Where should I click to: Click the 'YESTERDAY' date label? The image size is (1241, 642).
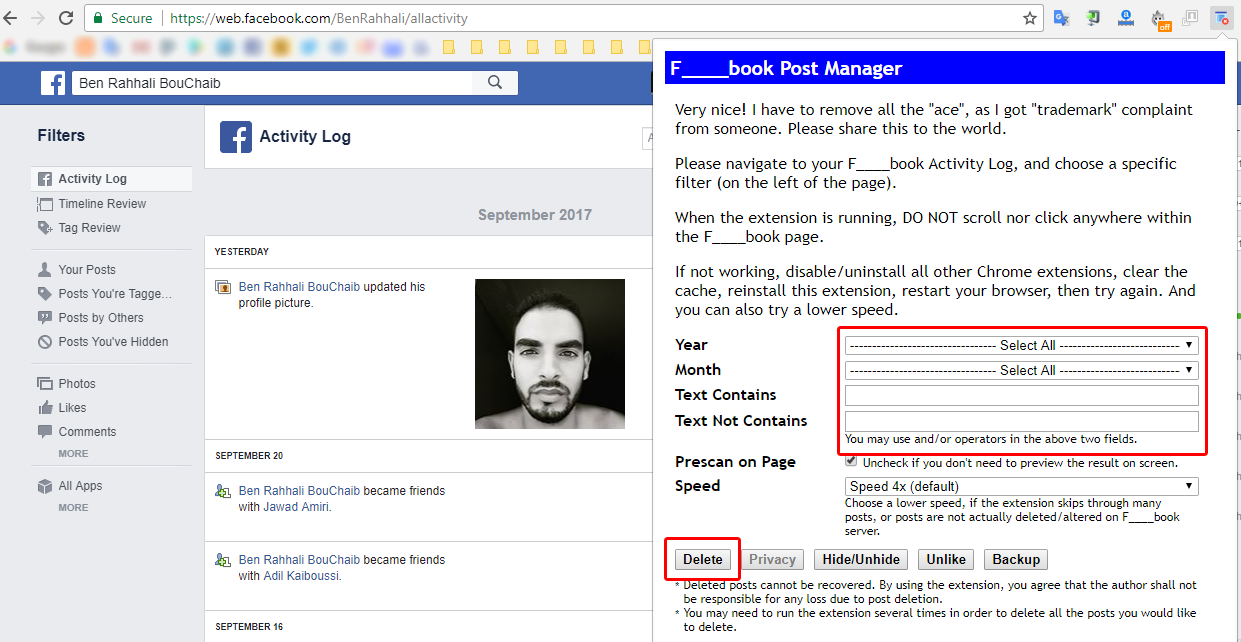pyautogui.click(x=242, y=252)
